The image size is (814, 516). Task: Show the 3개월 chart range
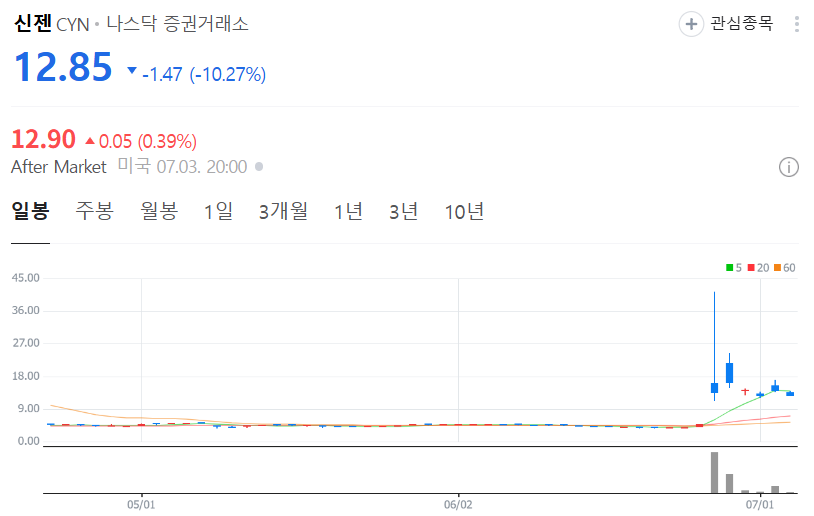[x=283, y=211]
